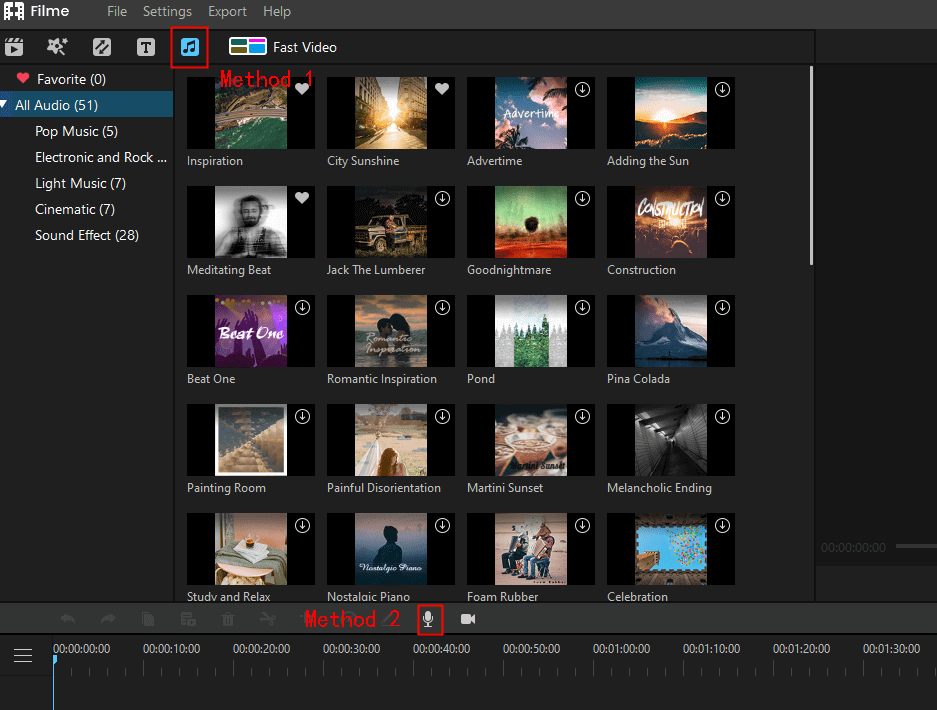Download the Pina Colada track
The image size is (937, 710).
(722, 307)
